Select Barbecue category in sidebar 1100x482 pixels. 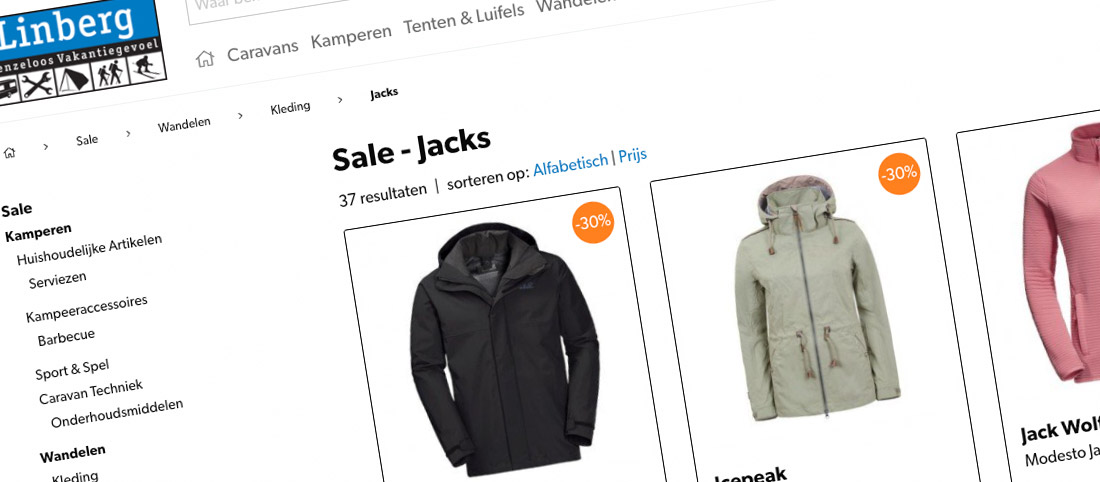tap(66, 337)
